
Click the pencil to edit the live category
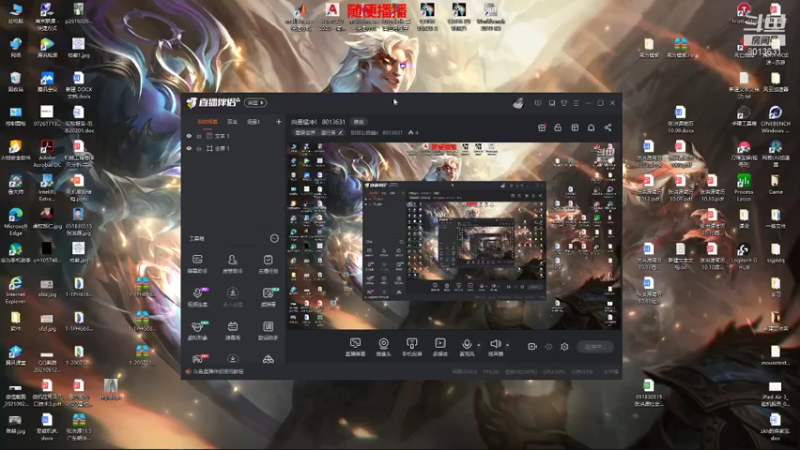click(x=341, y=133)
